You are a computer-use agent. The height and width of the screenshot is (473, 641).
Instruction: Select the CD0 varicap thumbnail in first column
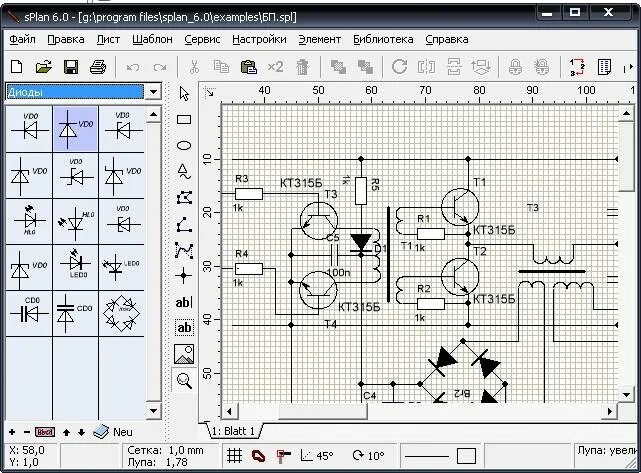29,314
